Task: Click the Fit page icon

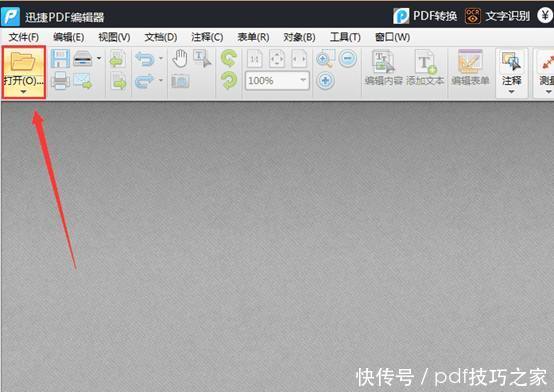Action: 277,59
